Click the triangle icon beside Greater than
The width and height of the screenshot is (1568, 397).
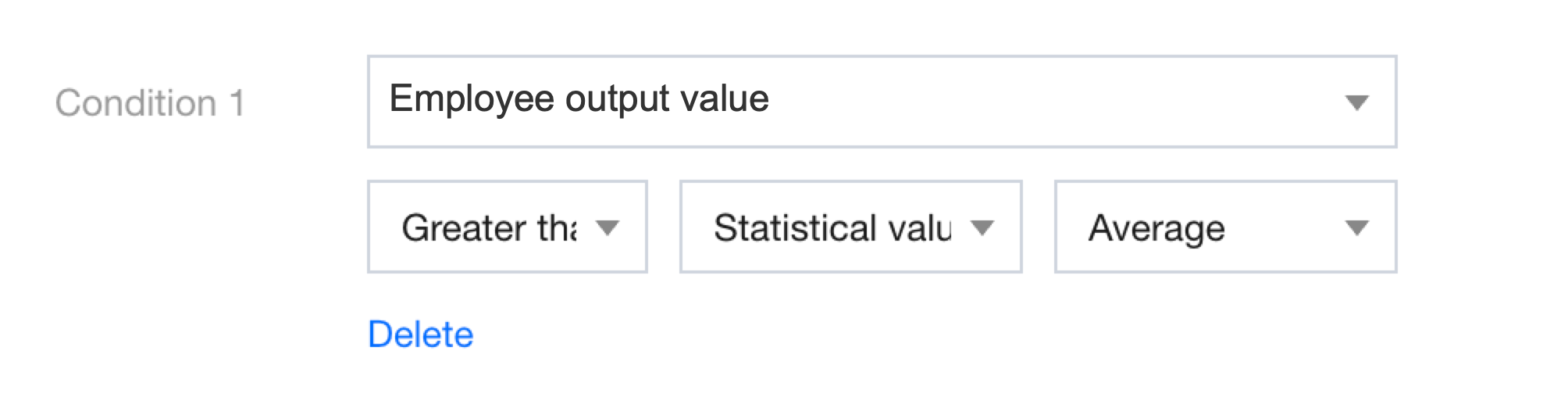point(607,227)
